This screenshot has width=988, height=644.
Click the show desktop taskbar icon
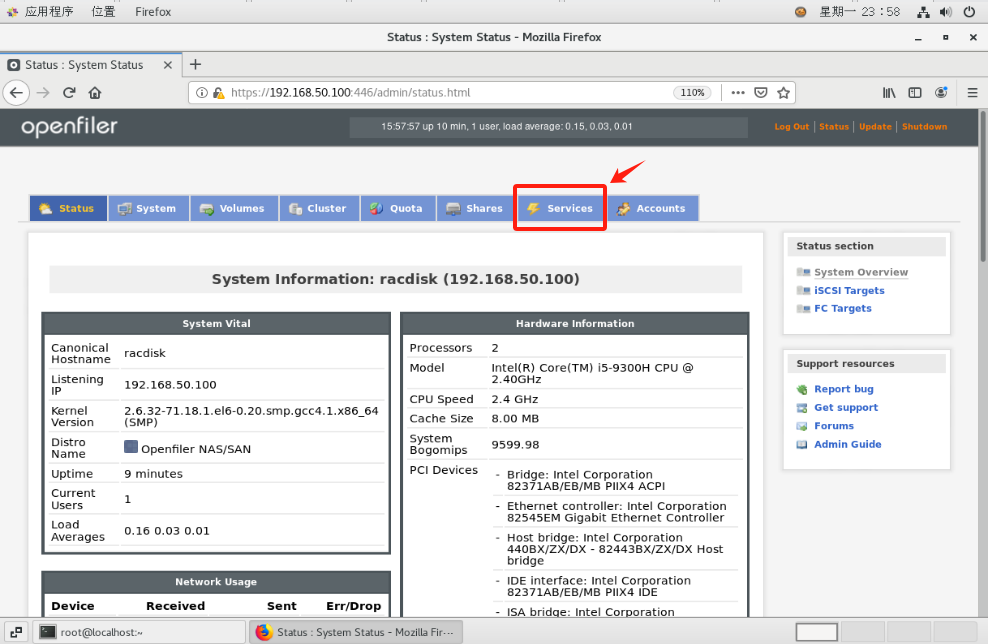[x=17, y=632]
